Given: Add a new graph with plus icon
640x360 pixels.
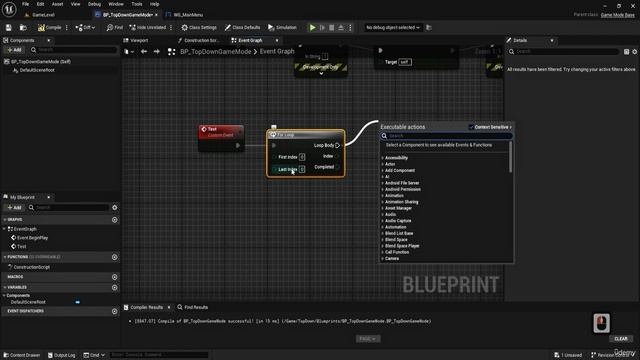Looking at the screenshot, I should [115, 220].
